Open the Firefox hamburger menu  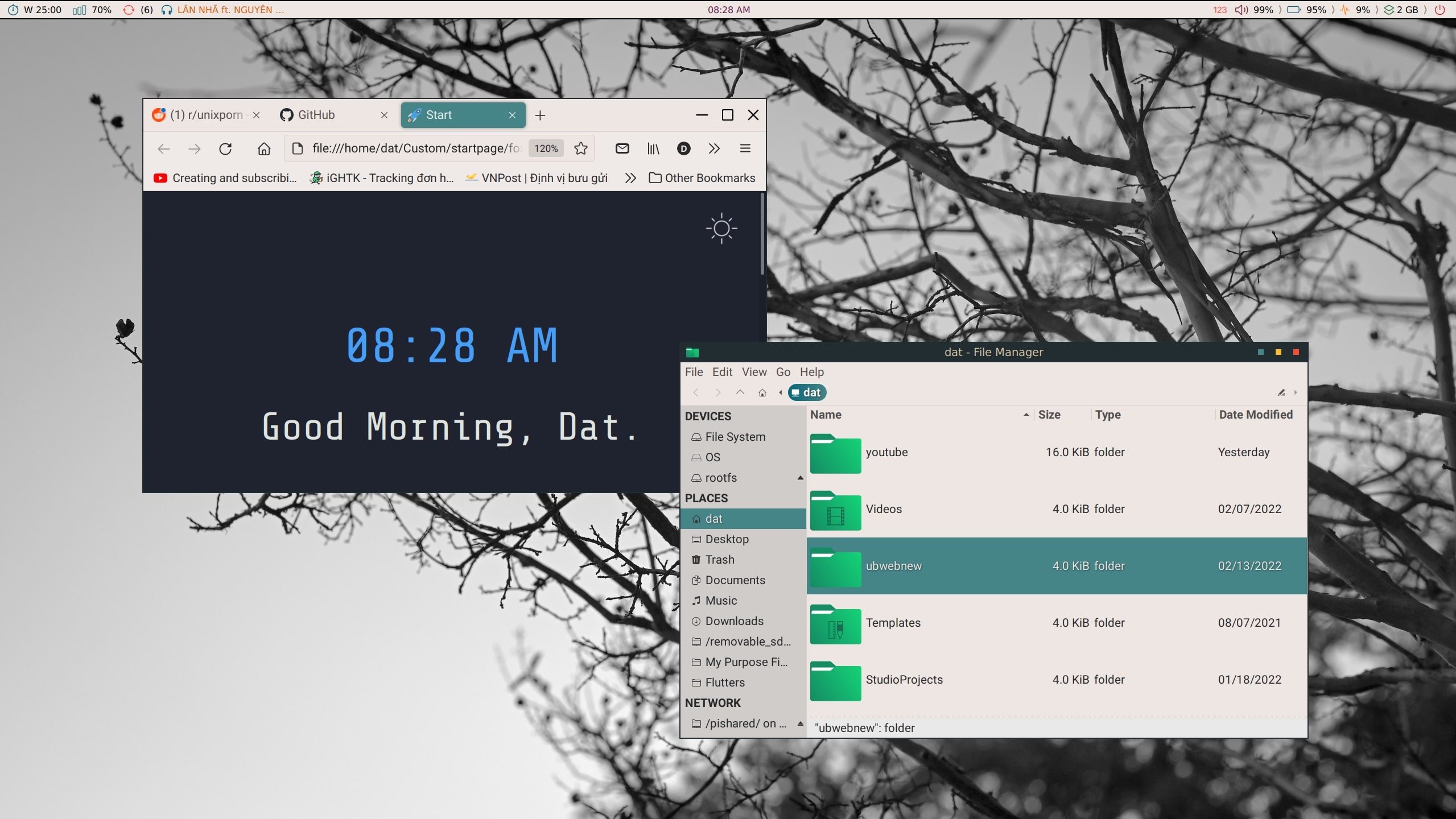745,149
